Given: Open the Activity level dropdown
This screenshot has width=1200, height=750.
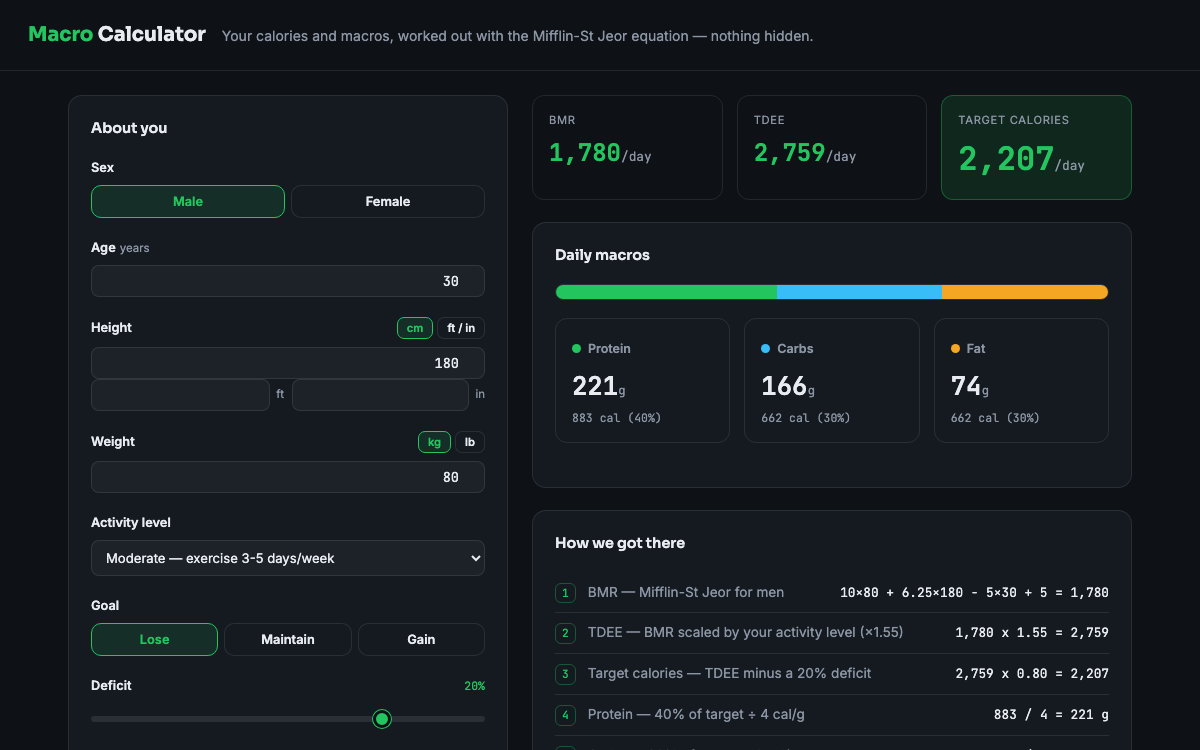Looking at the screenshot, I should click(288, 558).
